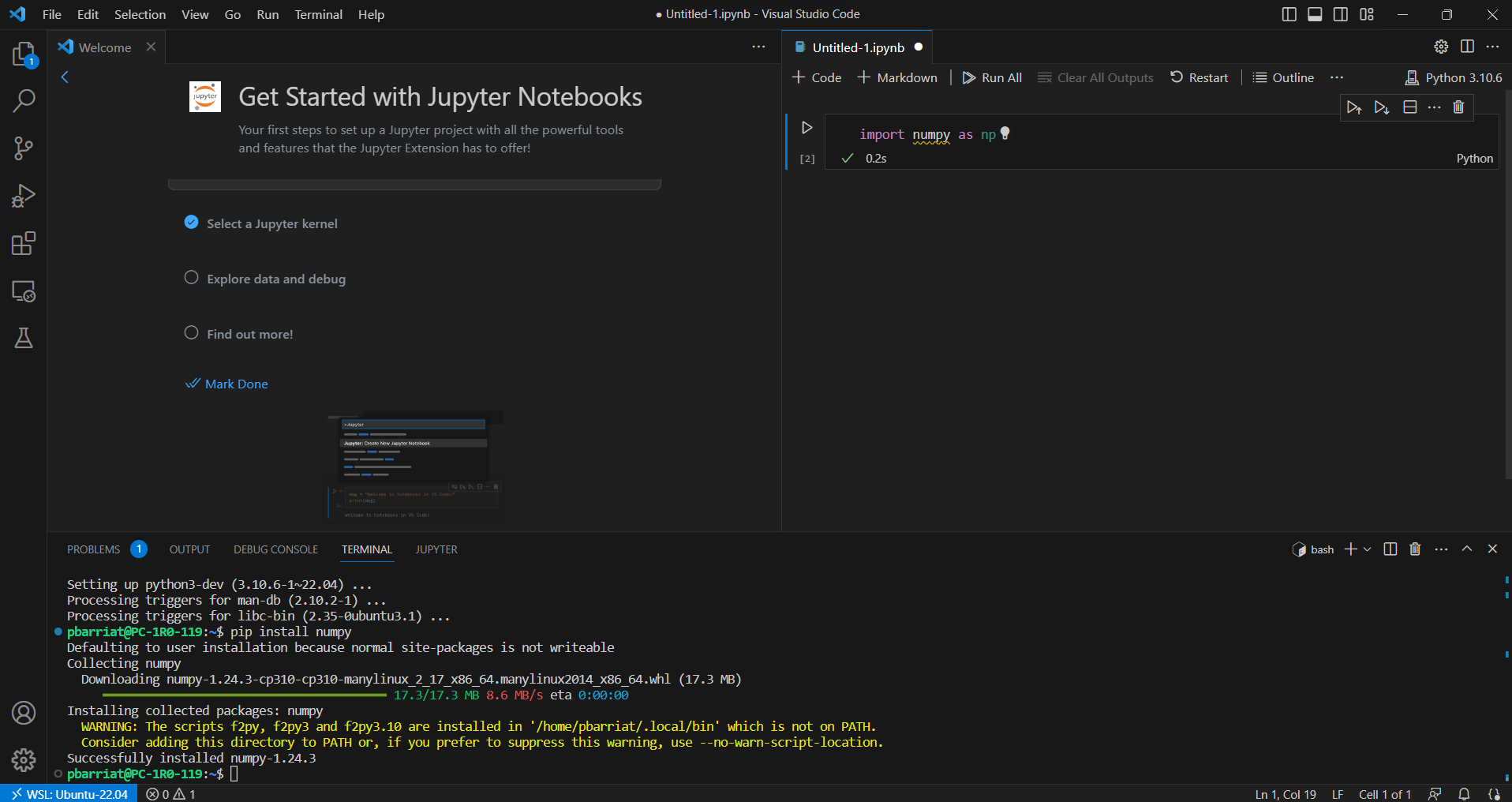Select the 'Explore data and debug' step
The height and width of the screenshot is (802, 1512).
(275, 279)
